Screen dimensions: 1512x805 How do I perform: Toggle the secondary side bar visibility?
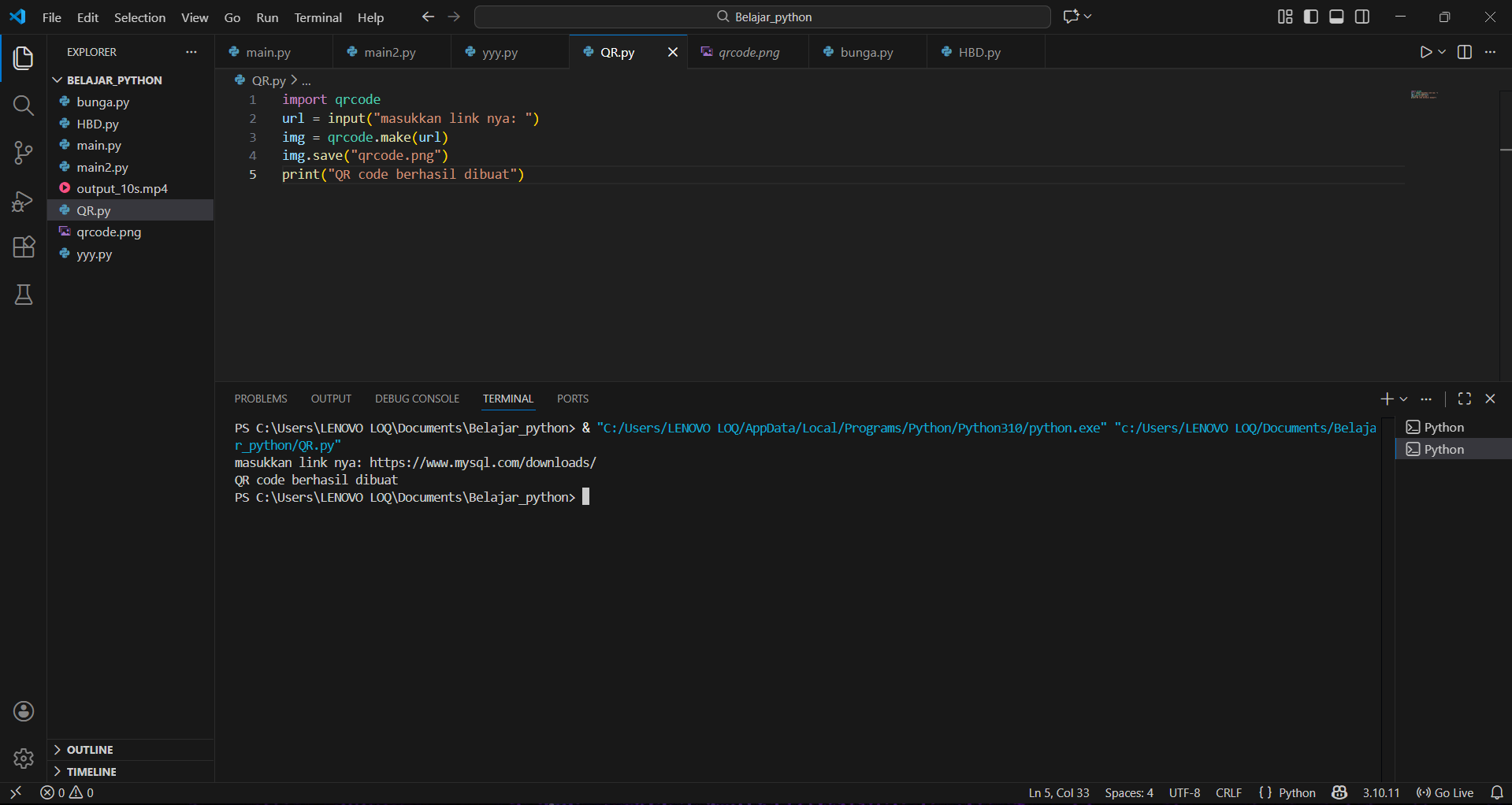click(1362, 17)
